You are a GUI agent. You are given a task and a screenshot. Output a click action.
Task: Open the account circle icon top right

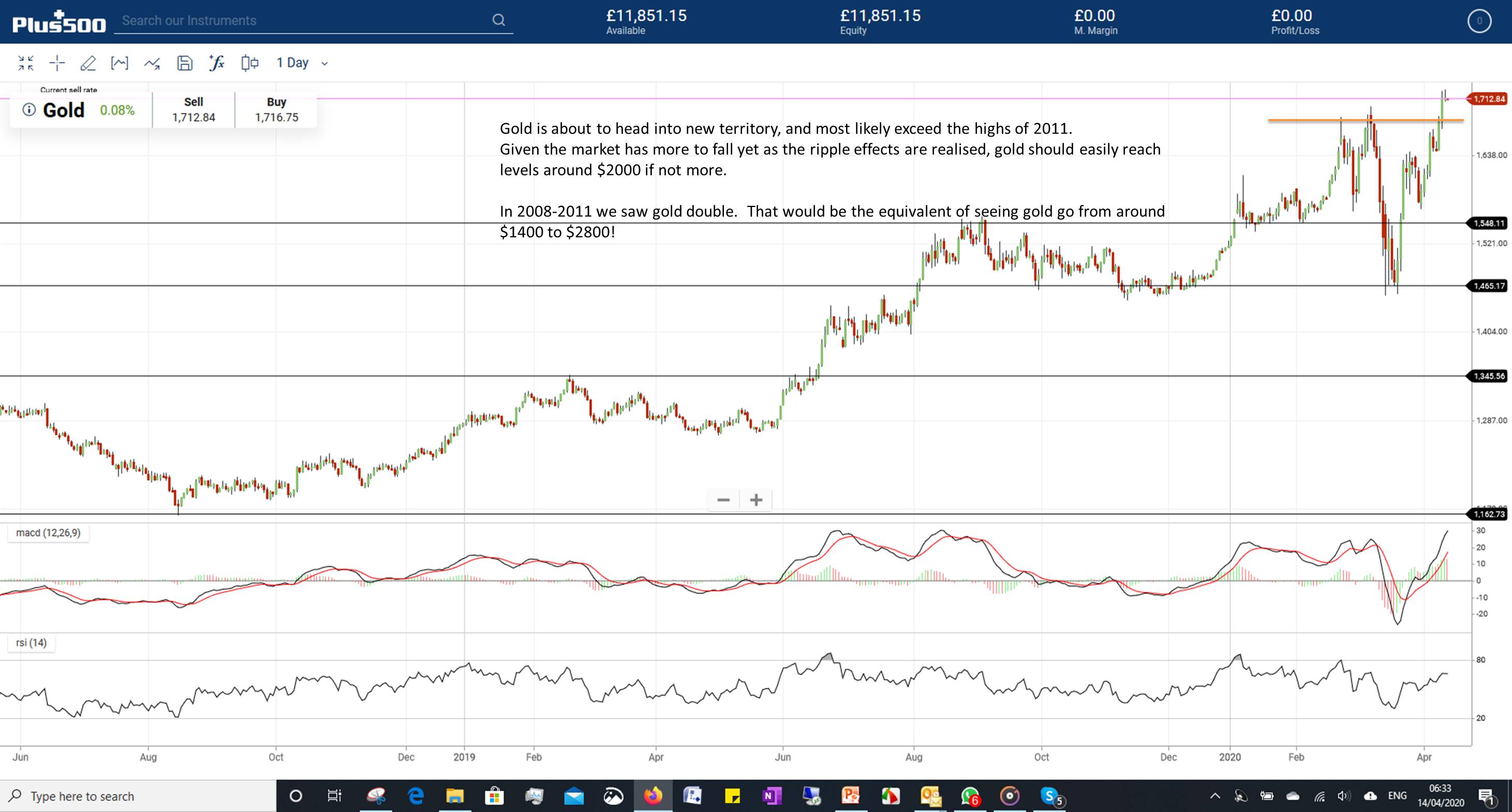[1479, 22]
